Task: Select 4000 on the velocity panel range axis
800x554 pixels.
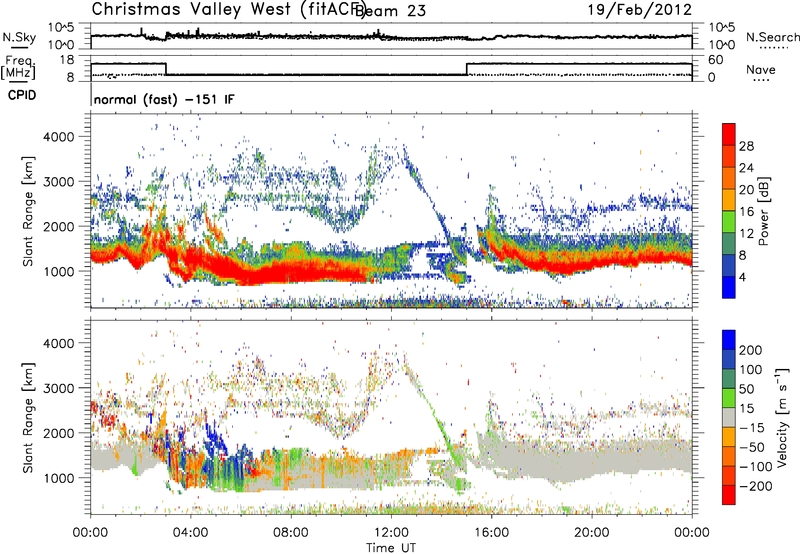Action: coord(58,343)
